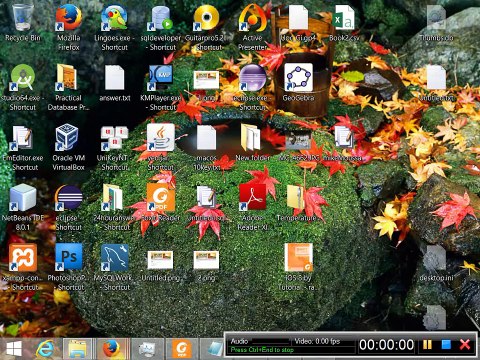Close the recorder bar with red X
Viewport: 480px width, 360px height.
point(465,344)
